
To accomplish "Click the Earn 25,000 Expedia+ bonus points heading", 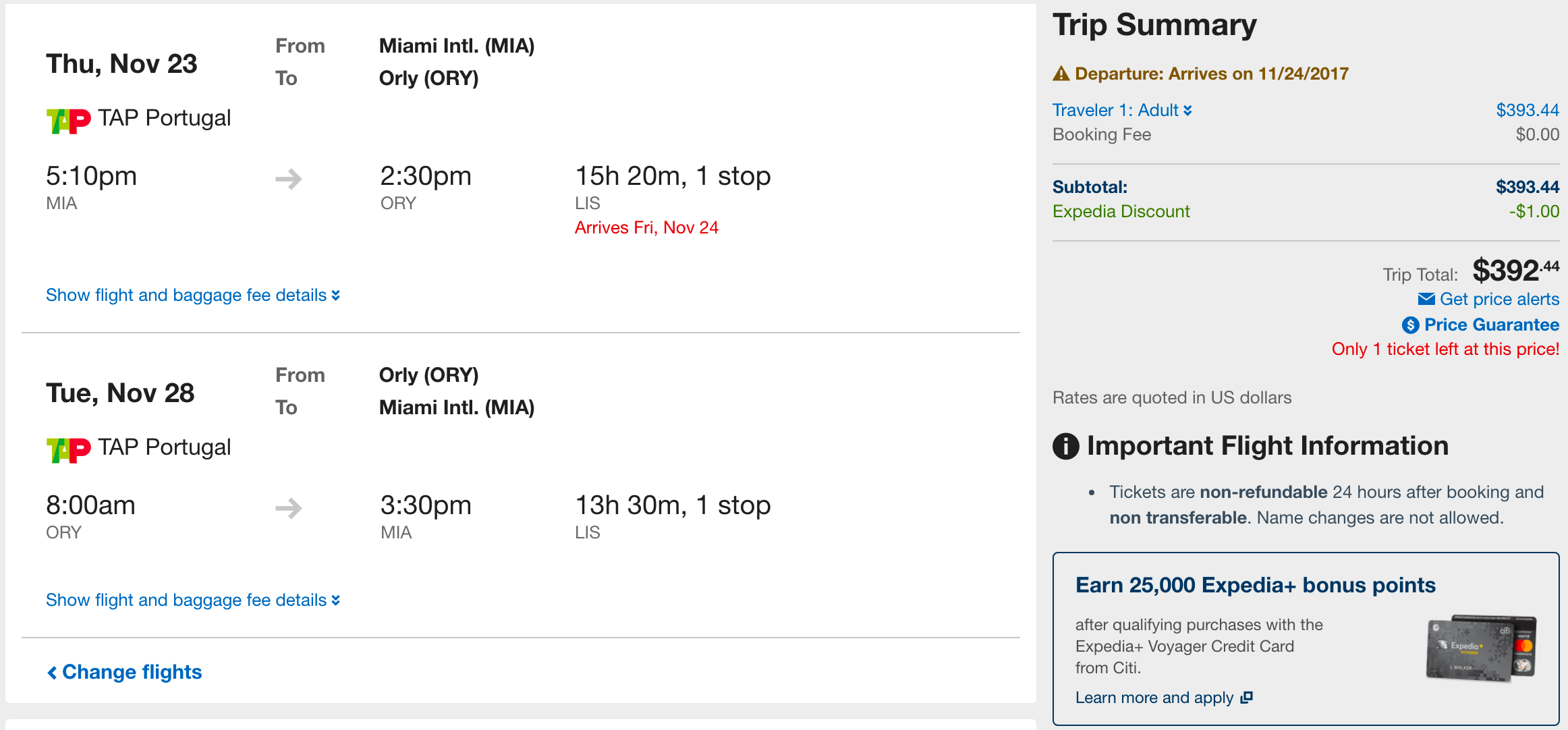I will tap(1255, 585).
